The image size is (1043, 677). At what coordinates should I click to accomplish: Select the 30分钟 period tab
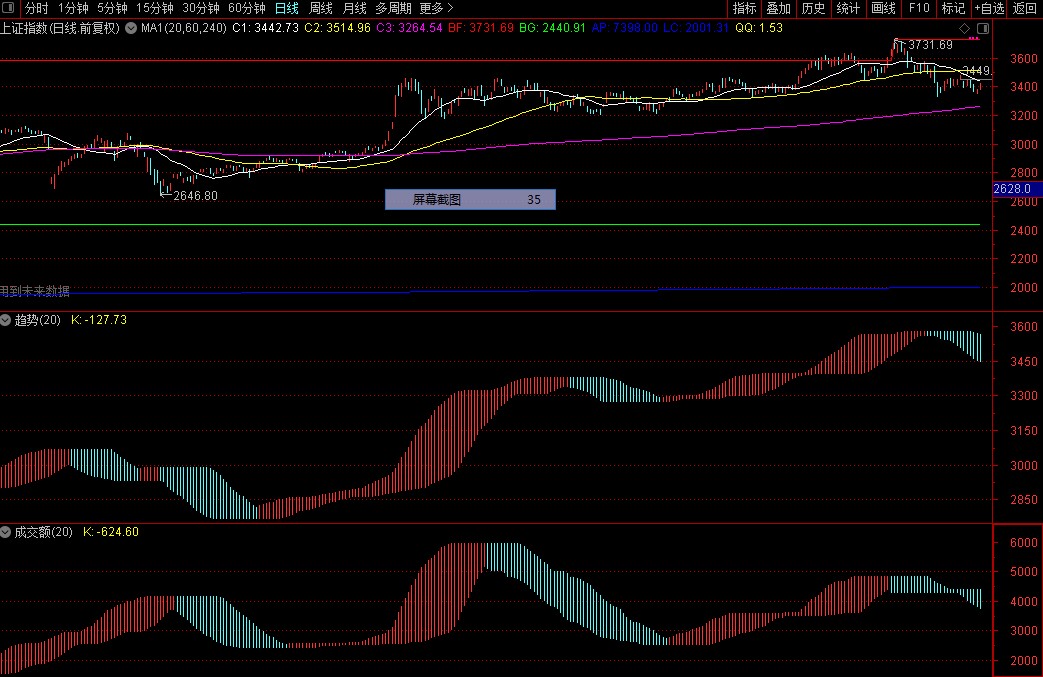point(201,8)
